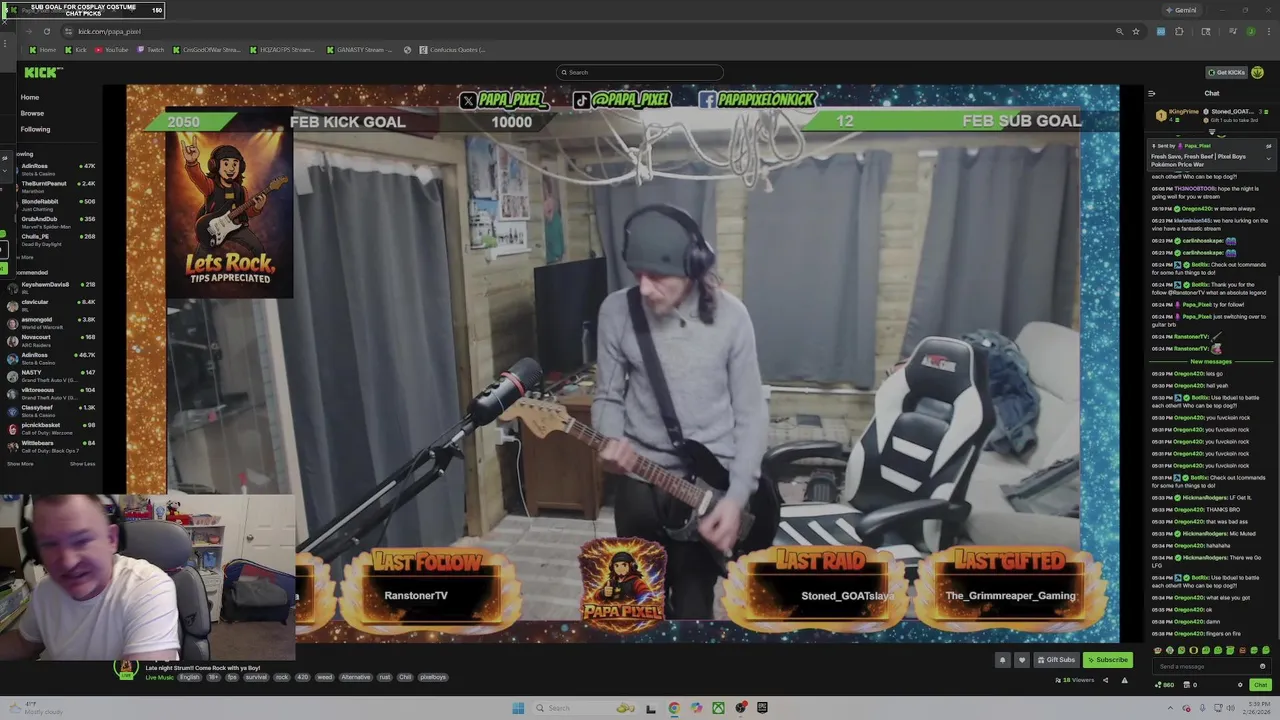This screenshot has width=1280, height=720.
Task: Open the Kick bookmark
Action: click(x=76, y=50)
